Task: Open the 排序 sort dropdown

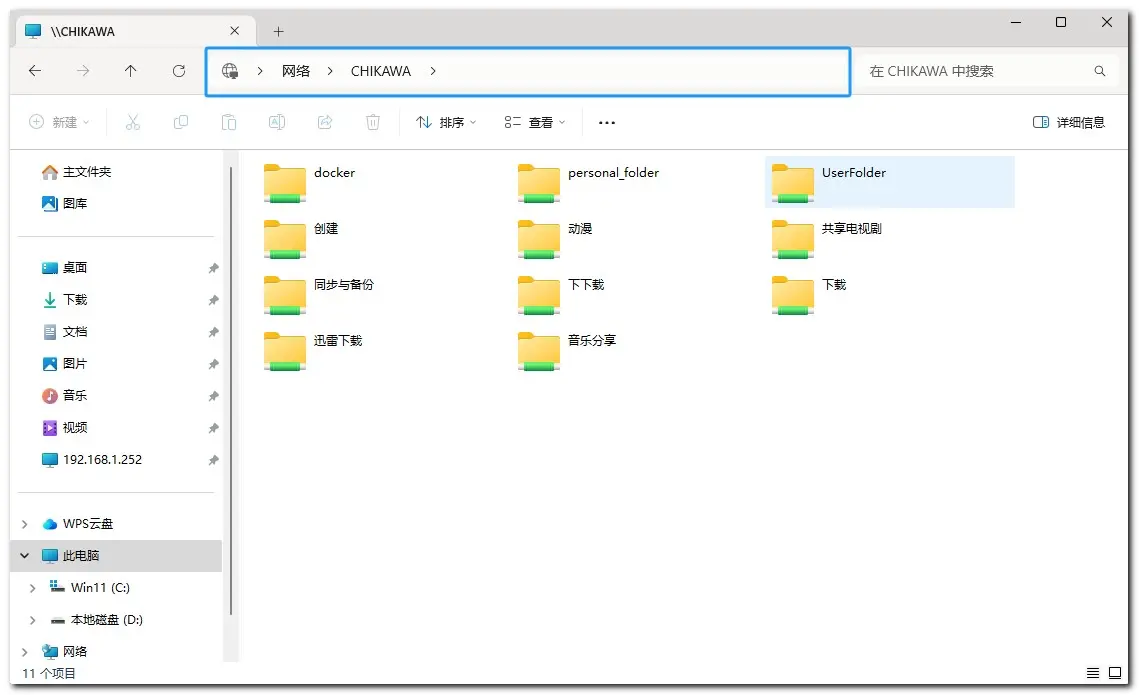Action: (x=445, y=122)
